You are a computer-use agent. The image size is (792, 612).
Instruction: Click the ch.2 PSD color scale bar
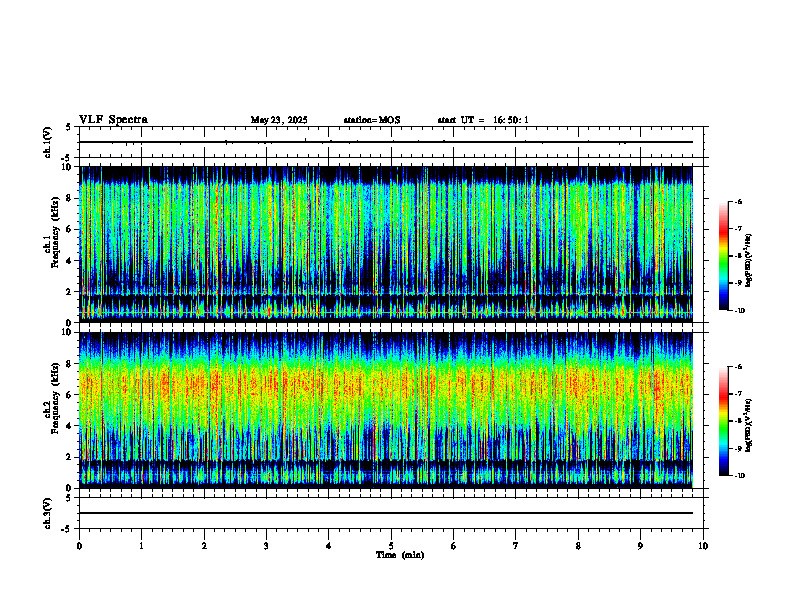tap(723, 421)
